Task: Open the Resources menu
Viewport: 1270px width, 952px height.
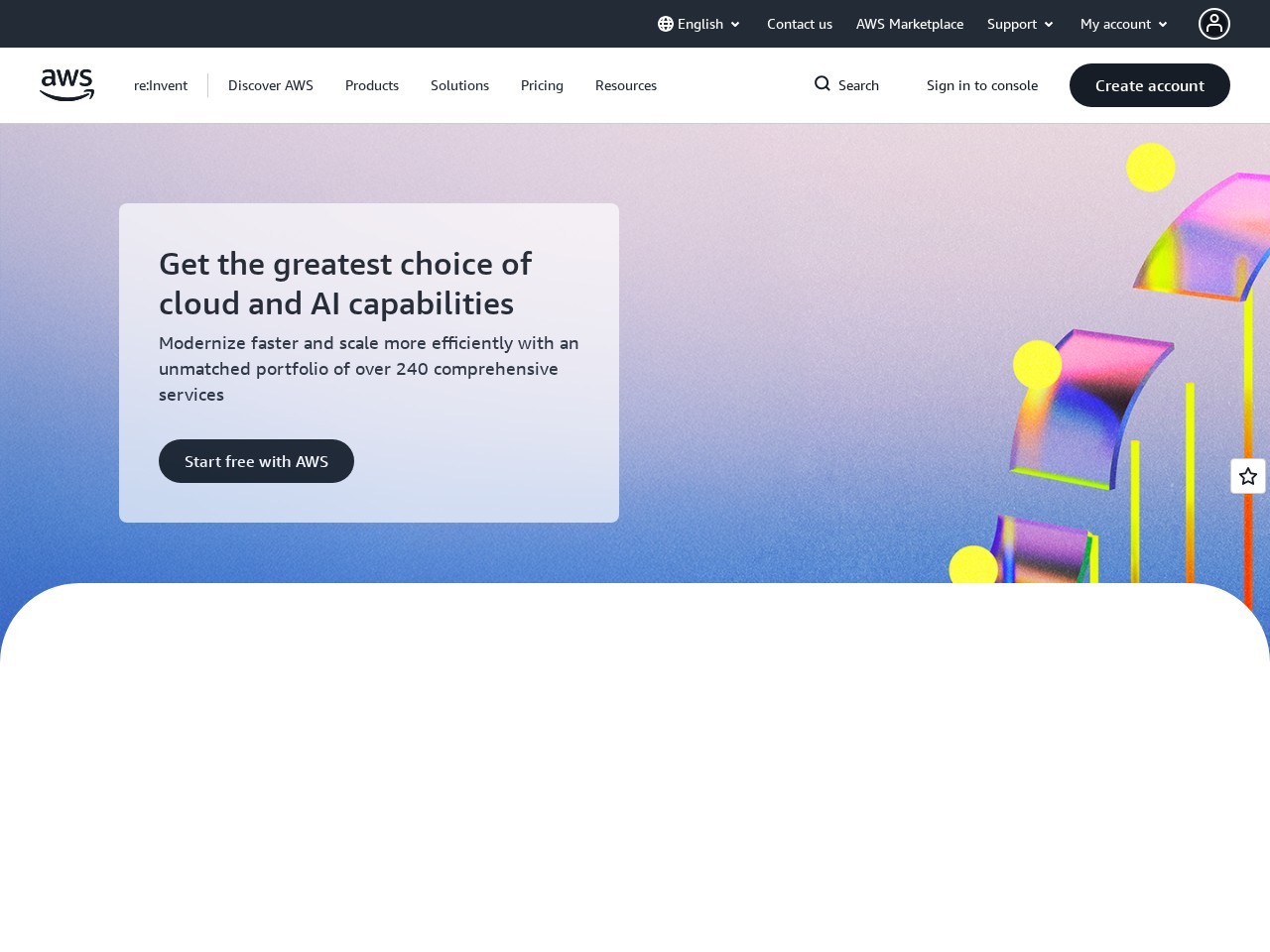Action: [x=626, y=85]
